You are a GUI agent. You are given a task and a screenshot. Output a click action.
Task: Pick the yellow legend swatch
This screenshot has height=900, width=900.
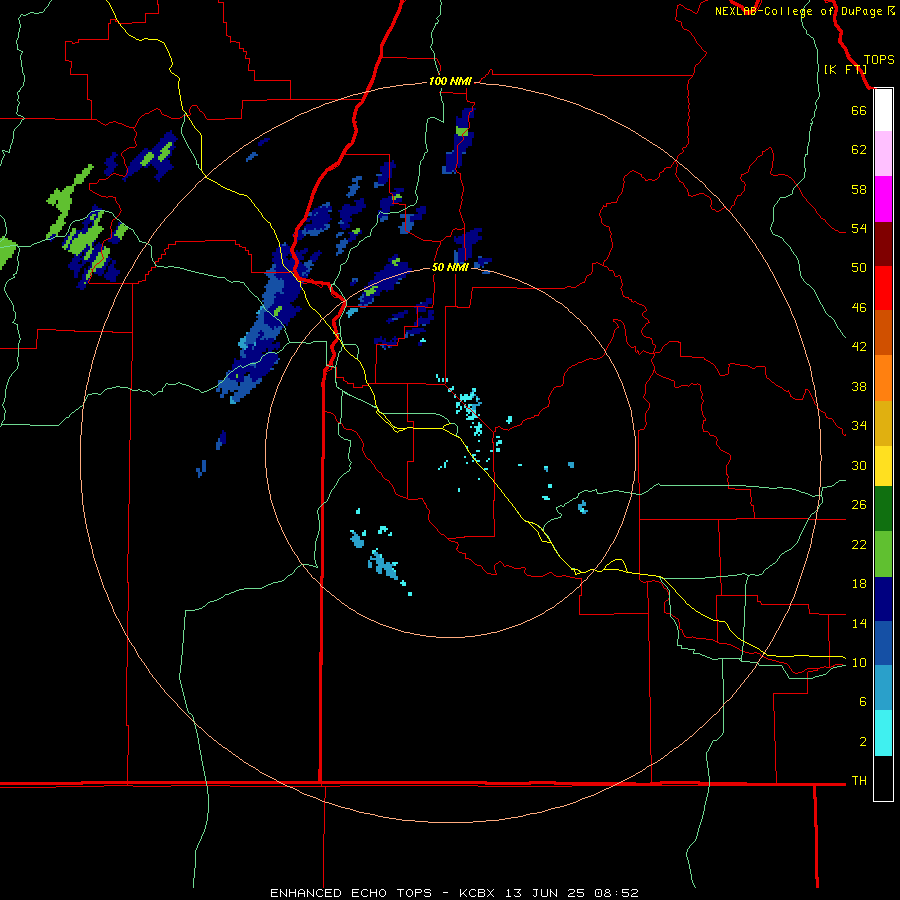coord(883,466)
